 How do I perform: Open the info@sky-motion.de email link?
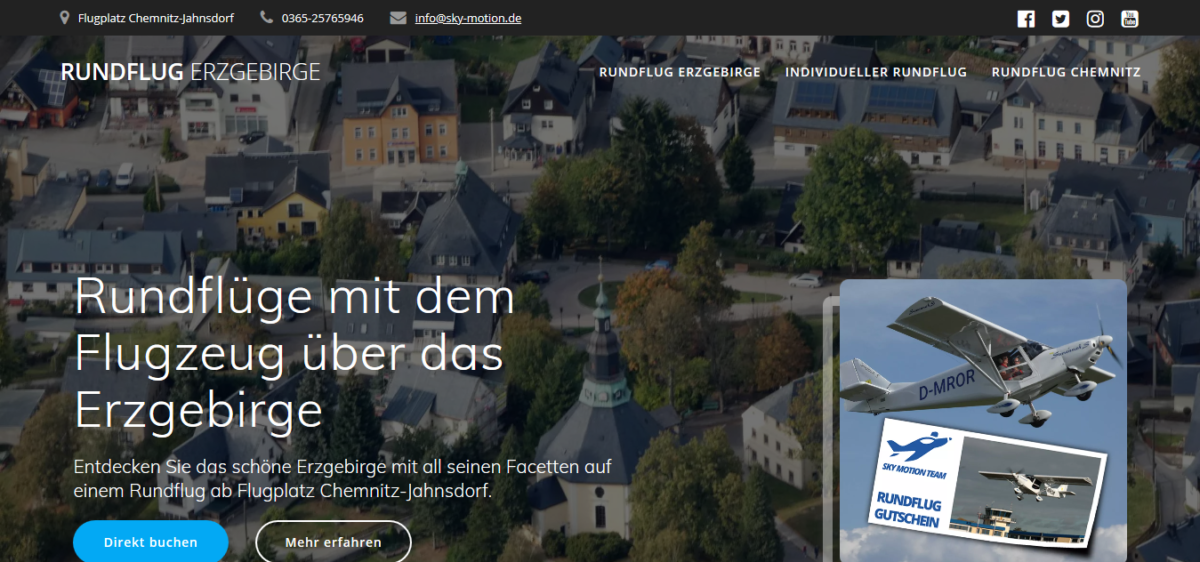[468, 18]
